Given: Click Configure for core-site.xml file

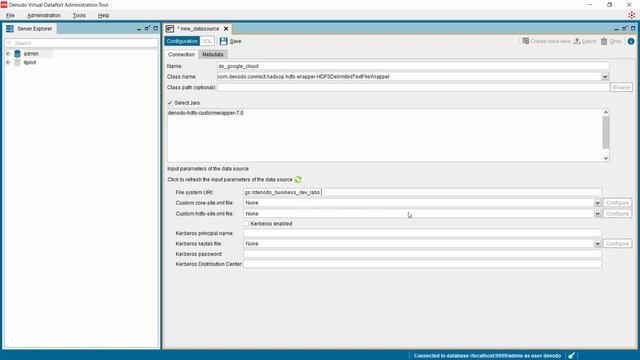Looking at the screenshot, I should tap(617, 203).
